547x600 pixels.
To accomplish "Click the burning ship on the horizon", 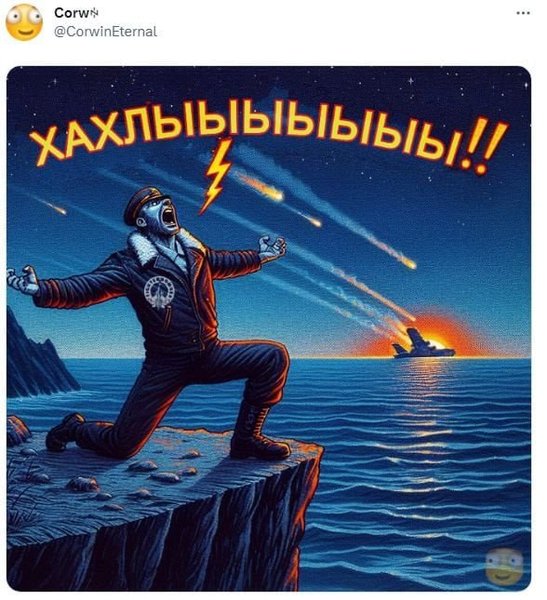I will click(x=423, y=343).
